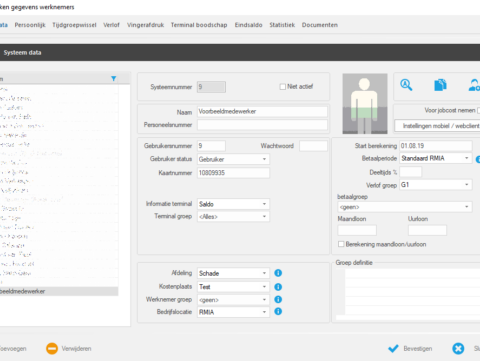The height and width of the screenshot is (361, 480).
Task: Click the Gebruikersnummer field
Action: [211, 146]
